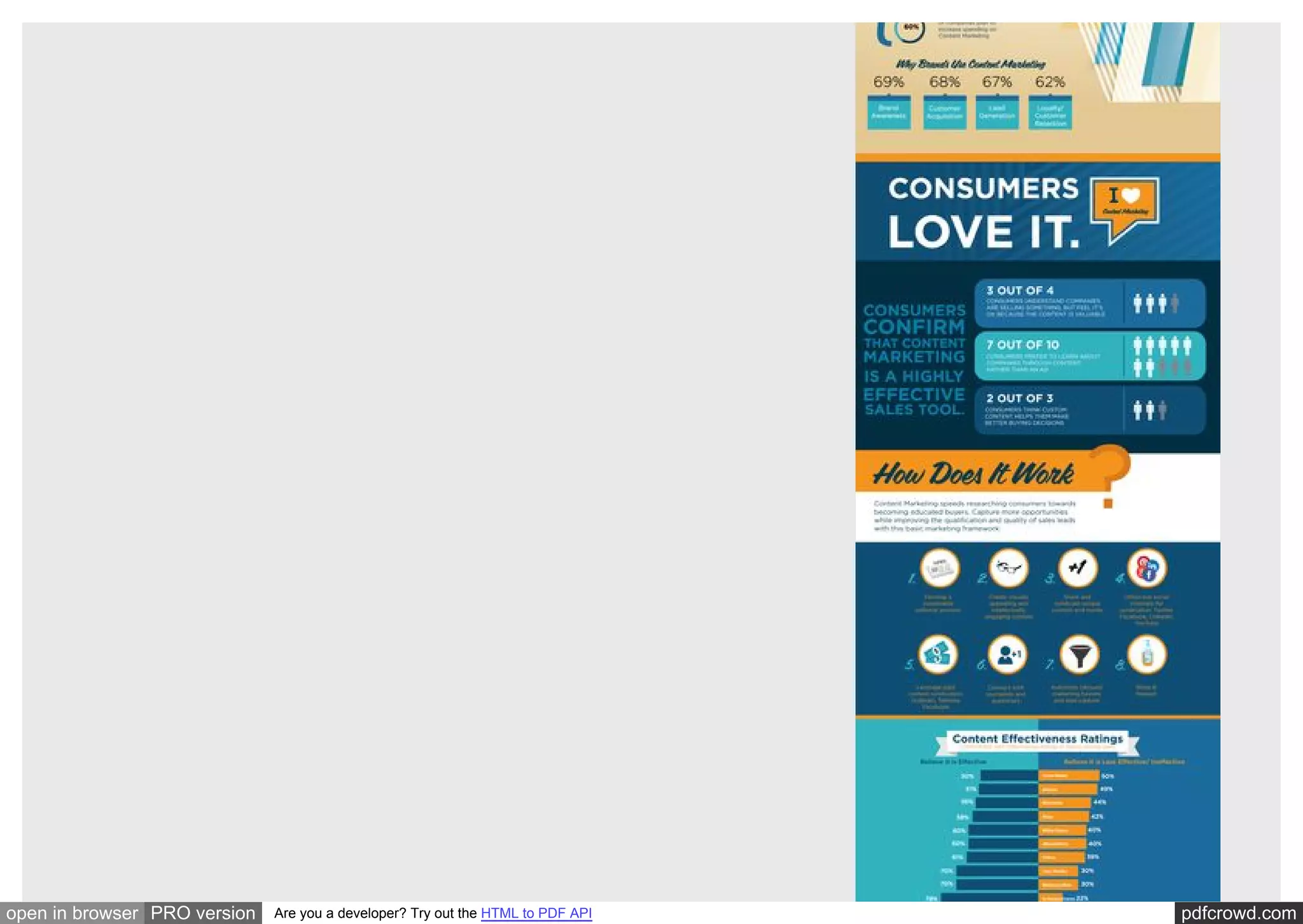Click the orange bar labeled 44%

tap(1065, 803)
